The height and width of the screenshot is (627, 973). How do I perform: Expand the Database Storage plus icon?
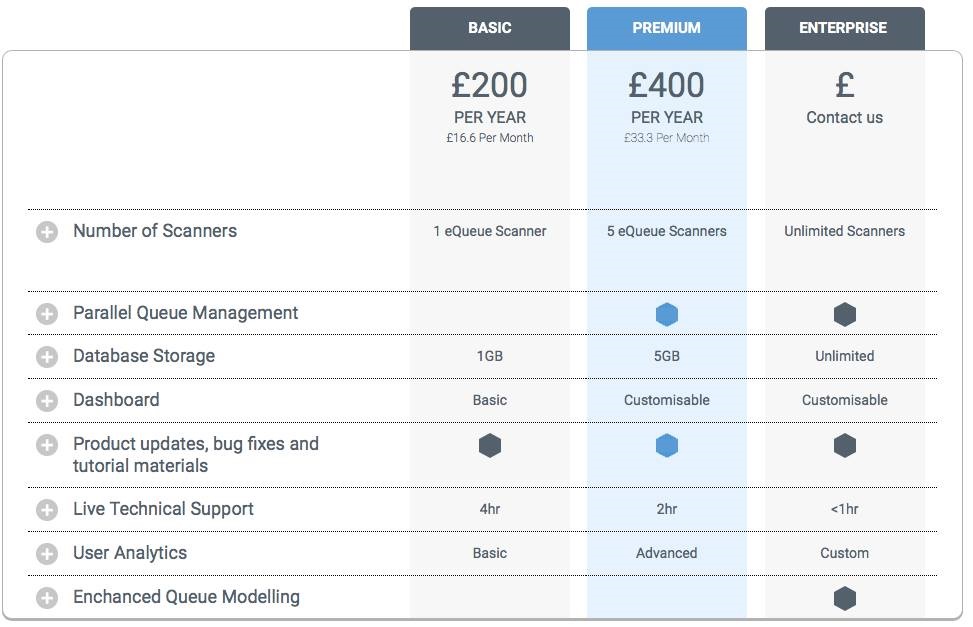coord(47,357)
